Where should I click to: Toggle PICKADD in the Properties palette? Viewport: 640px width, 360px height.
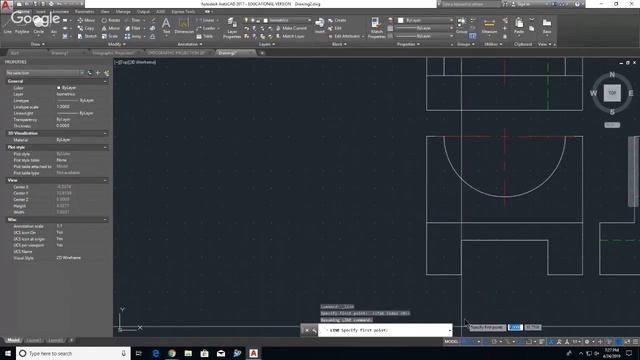pyautogui.click(x=90, y=73)
